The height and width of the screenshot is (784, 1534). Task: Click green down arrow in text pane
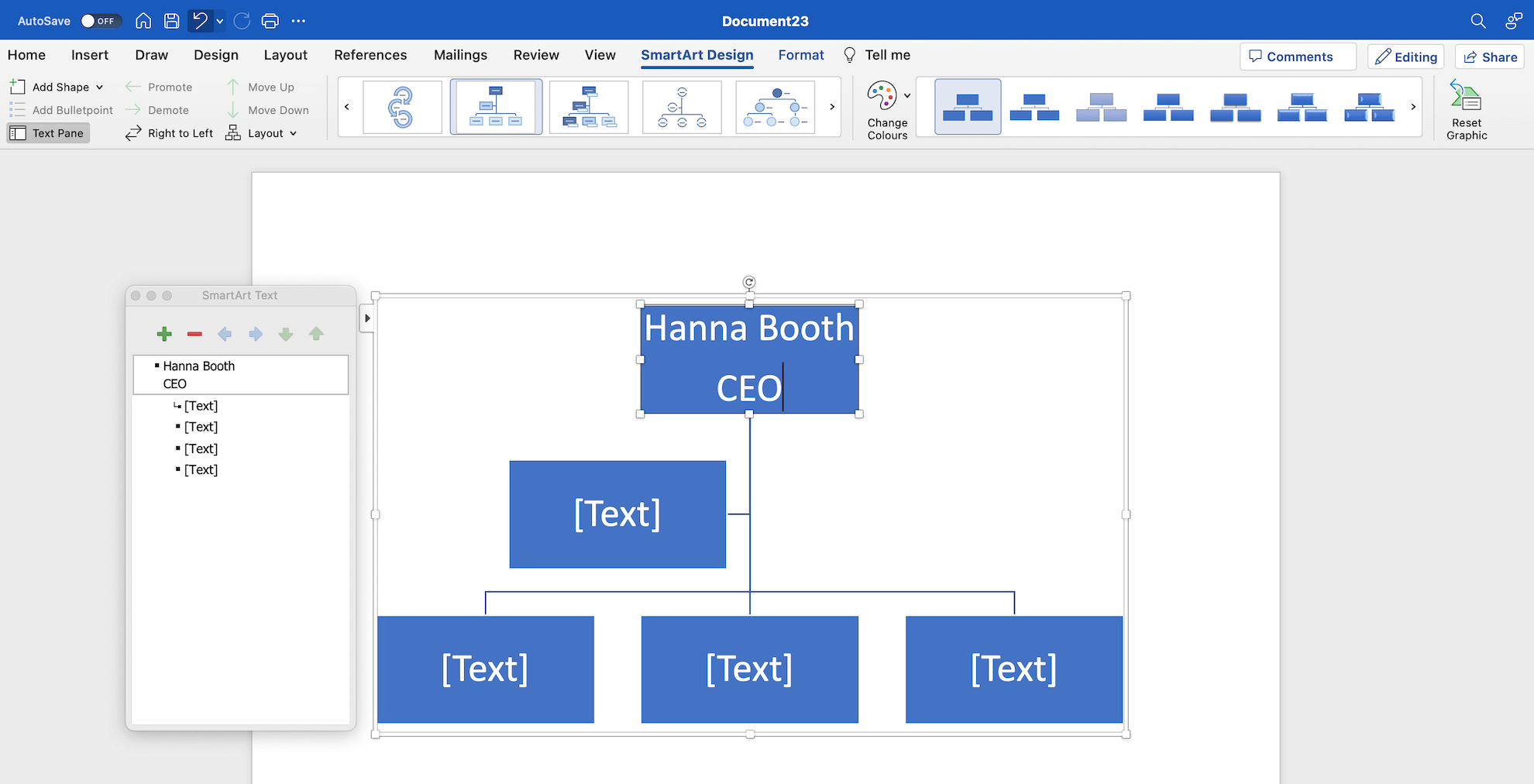pos(286,334)
